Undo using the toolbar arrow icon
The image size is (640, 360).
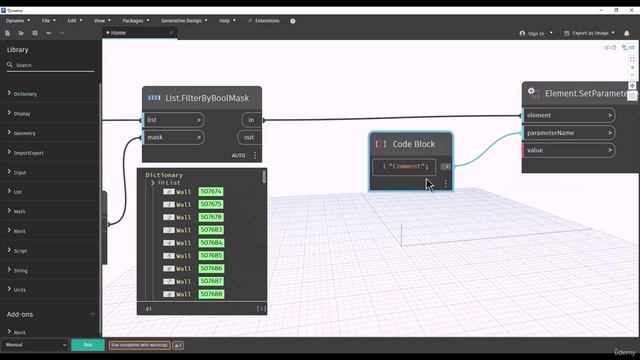tap(49, 33)
